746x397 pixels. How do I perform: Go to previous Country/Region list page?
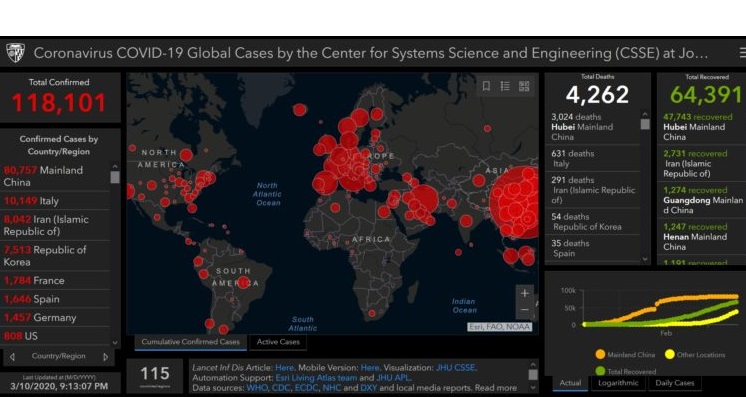pos(12,357)
